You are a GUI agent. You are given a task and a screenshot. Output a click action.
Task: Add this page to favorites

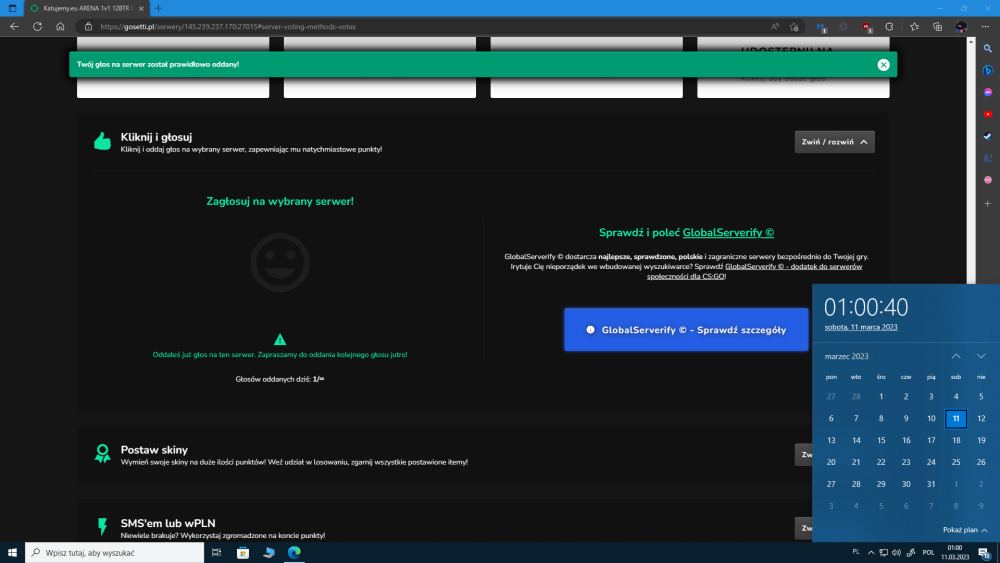(794, 27)
